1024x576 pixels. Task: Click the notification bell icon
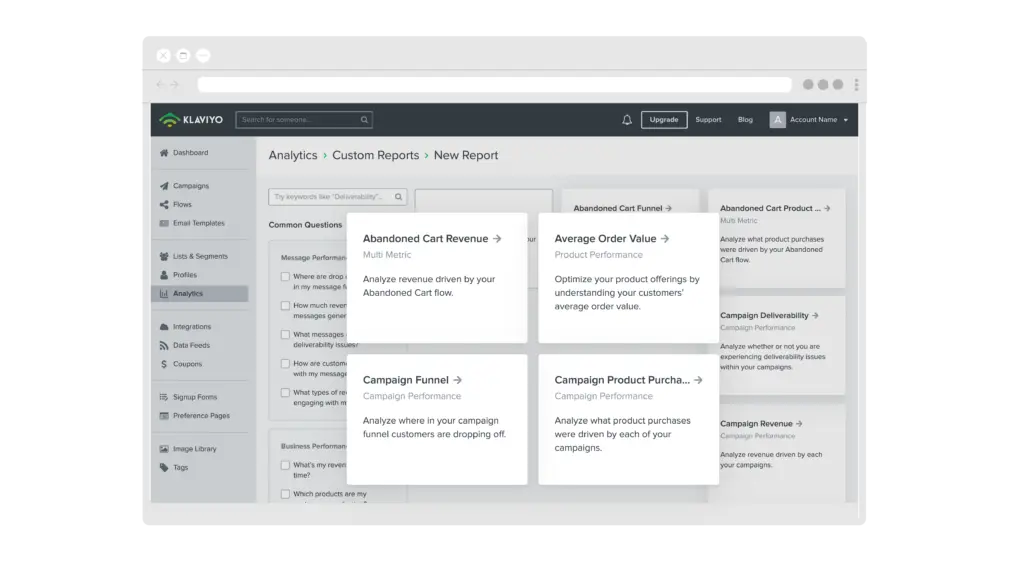626,119
